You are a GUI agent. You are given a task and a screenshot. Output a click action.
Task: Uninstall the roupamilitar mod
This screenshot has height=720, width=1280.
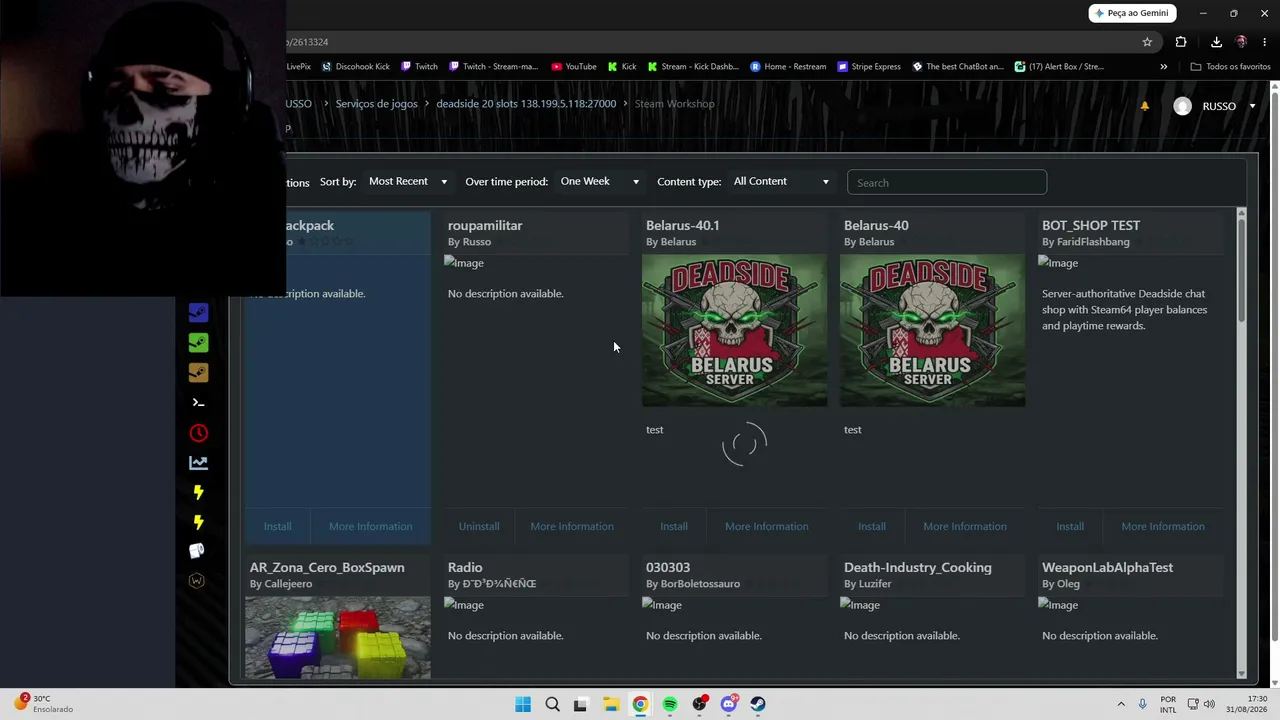coord(479,526)
